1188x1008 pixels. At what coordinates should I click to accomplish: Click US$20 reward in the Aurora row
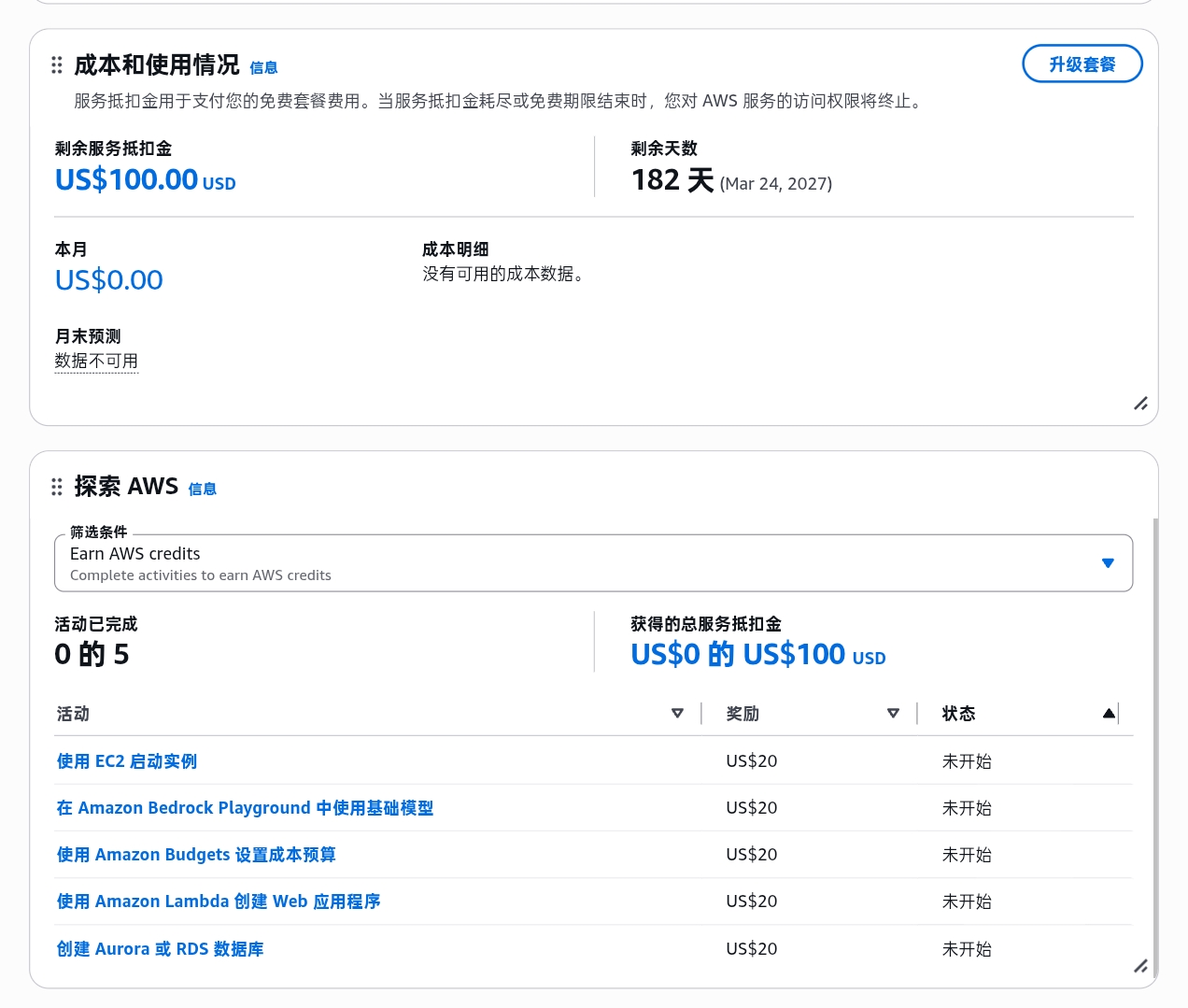coord(752,949)
